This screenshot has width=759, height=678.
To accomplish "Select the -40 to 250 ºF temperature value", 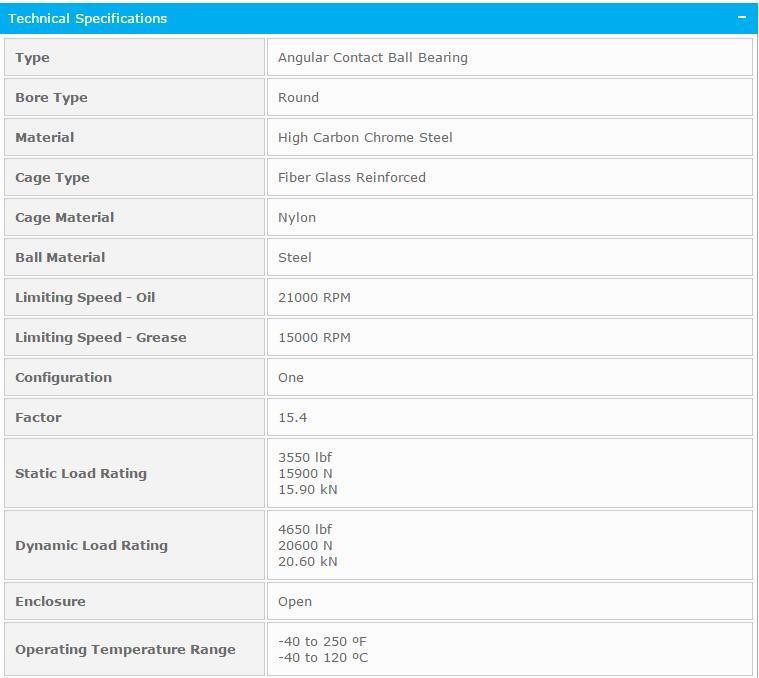I will [323, 641].
